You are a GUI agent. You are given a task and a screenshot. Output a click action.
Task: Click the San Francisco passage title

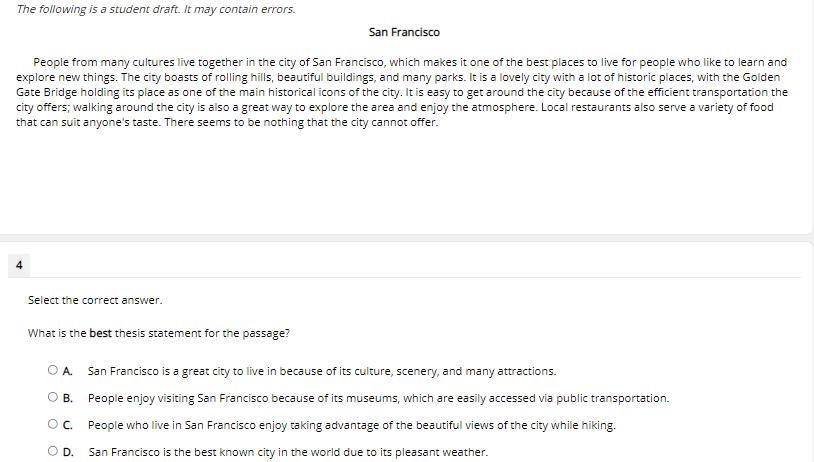point(404,32)
